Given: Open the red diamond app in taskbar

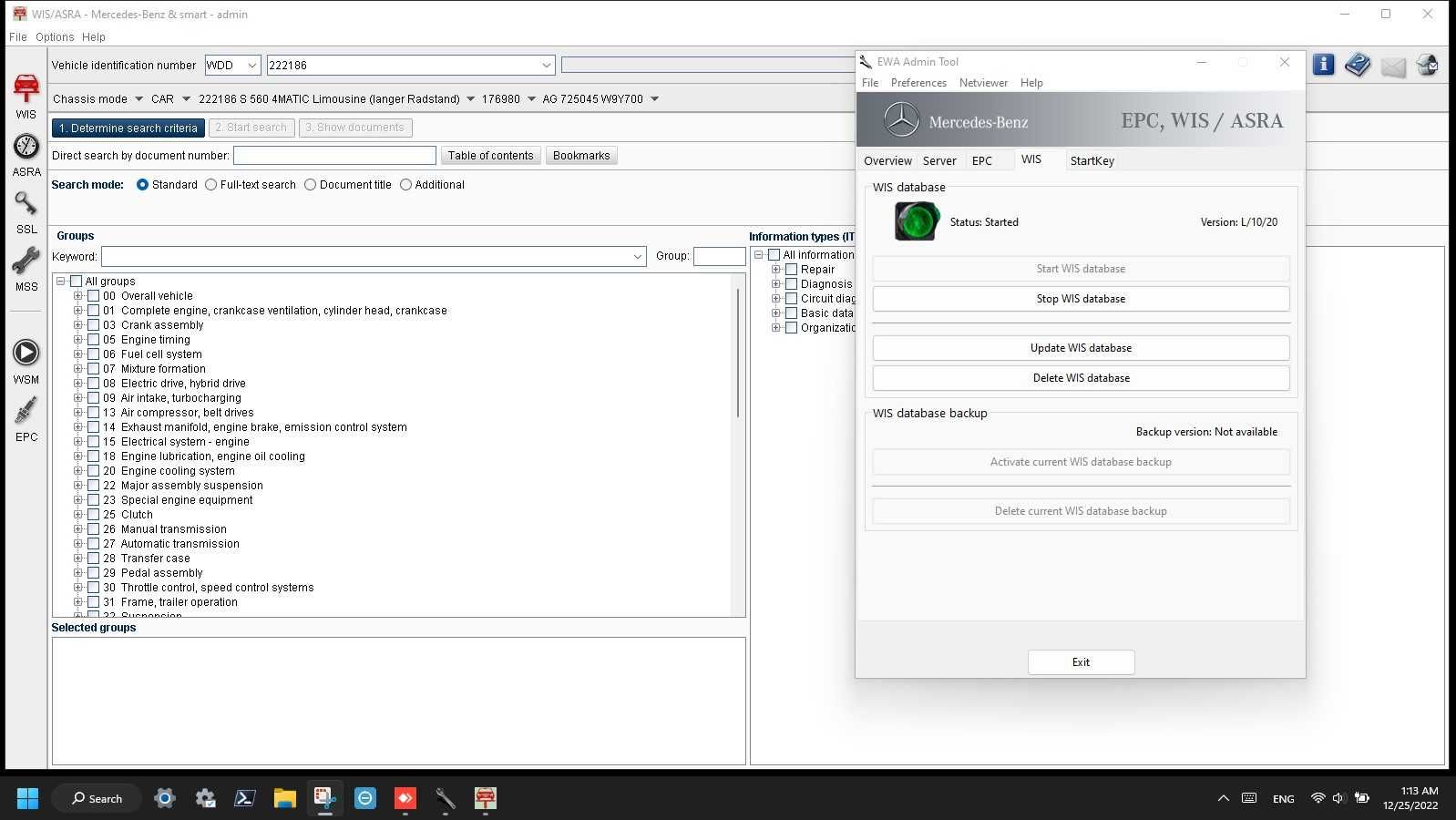Looking at the screenshot, I should 405,798.
